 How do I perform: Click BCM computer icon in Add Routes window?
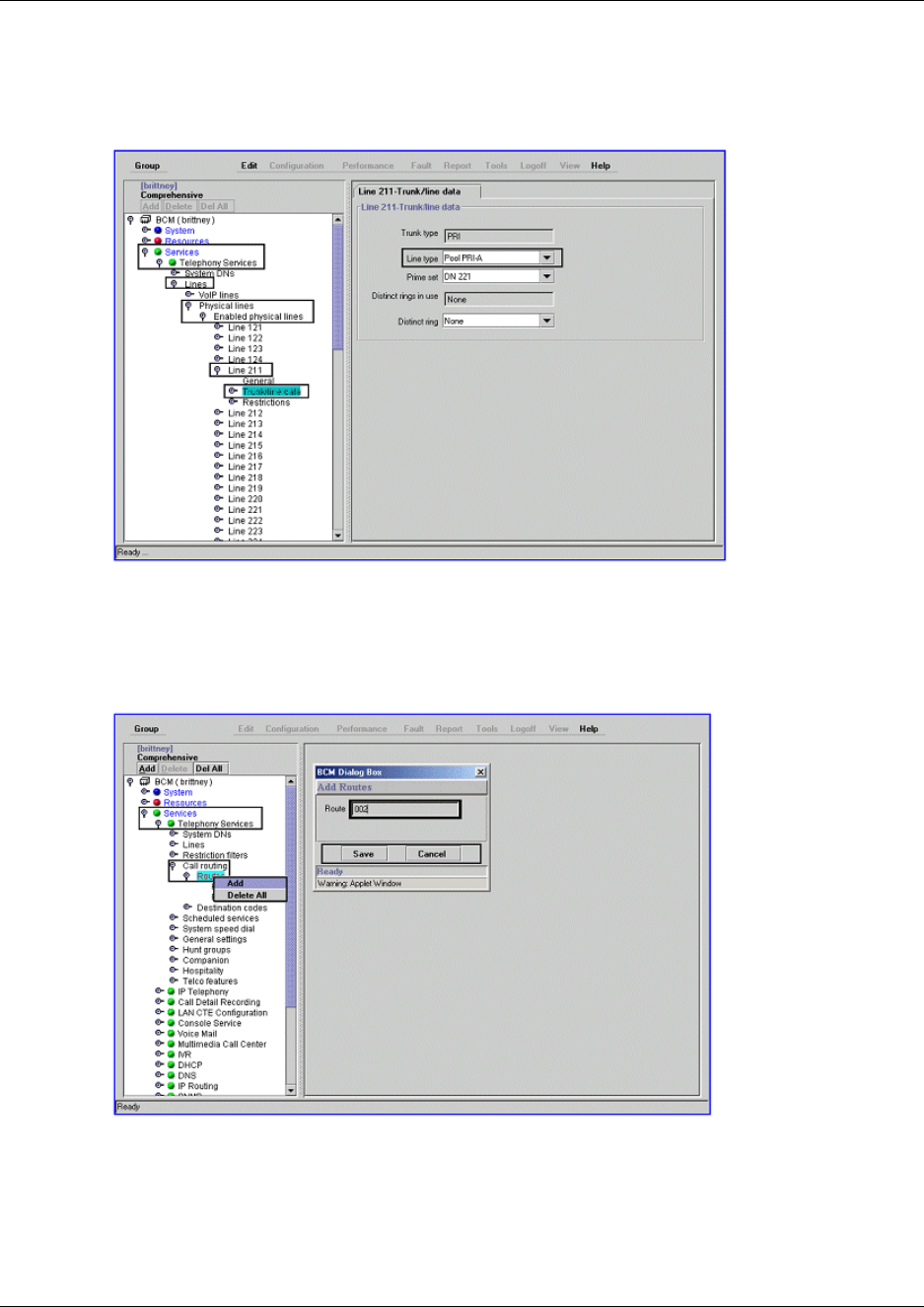click(x=144, y=781)
